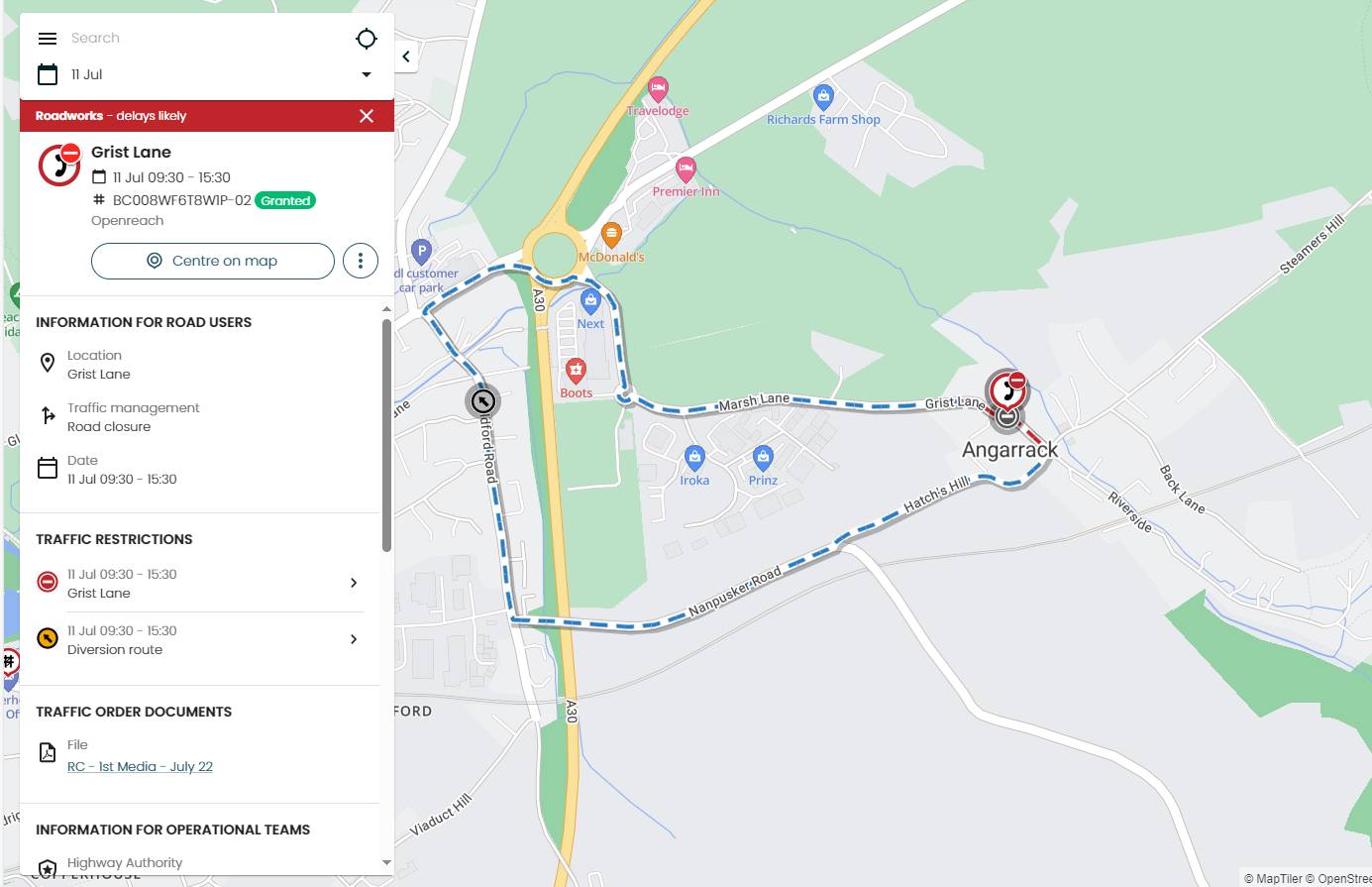Screen dimensions: 1372x887
Task: Expand the Grist Lane restriction chevron
Action: [x=354, y=583]
